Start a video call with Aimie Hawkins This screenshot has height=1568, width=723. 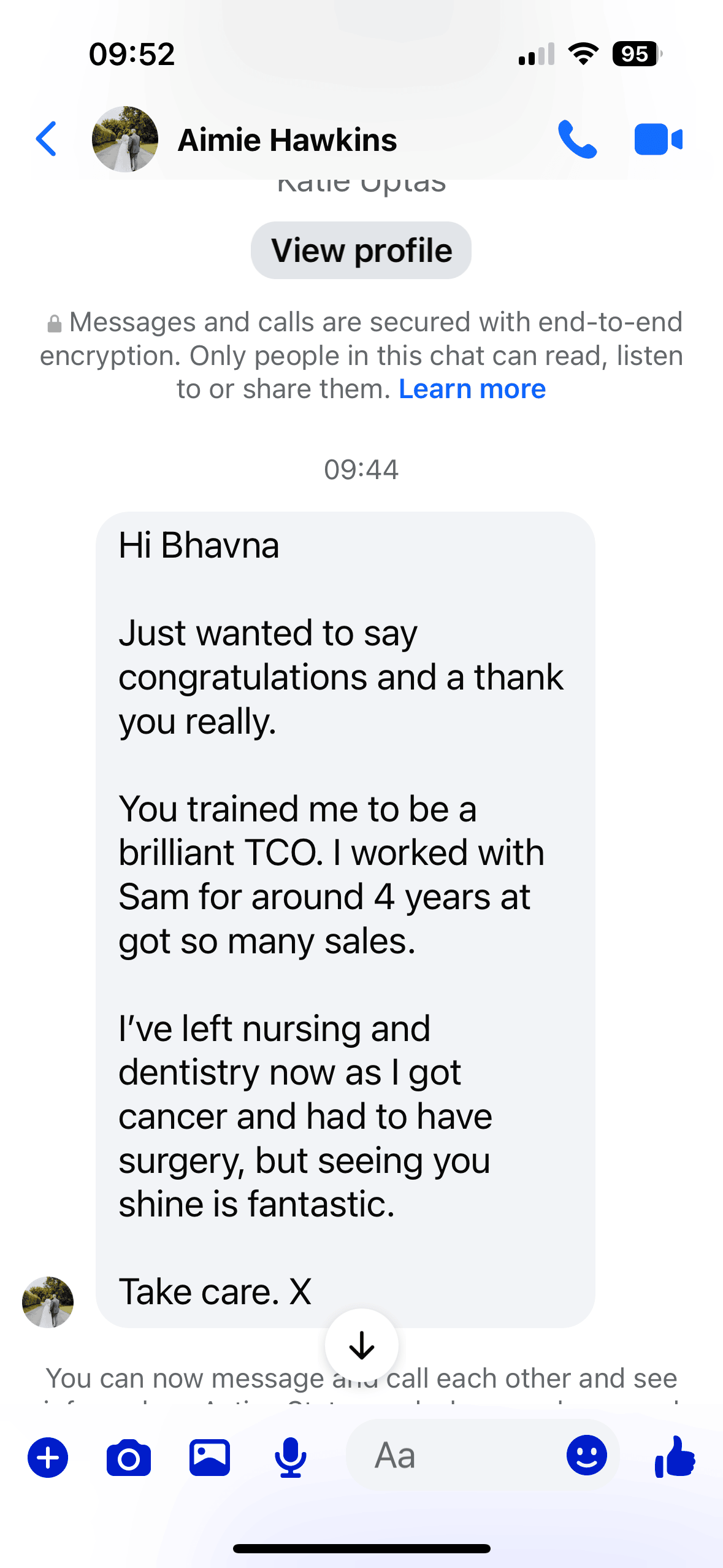[658, 139]
